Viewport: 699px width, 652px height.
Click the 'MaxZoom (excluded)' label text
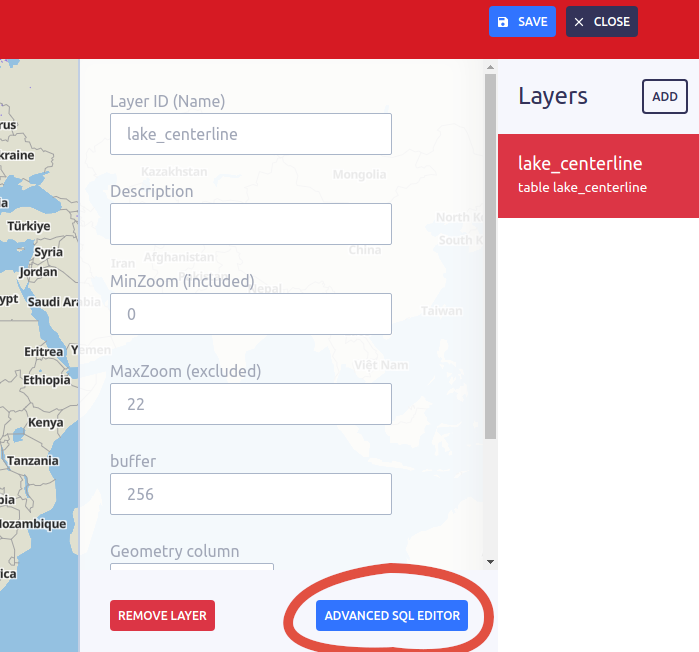[x=185, y=371]
